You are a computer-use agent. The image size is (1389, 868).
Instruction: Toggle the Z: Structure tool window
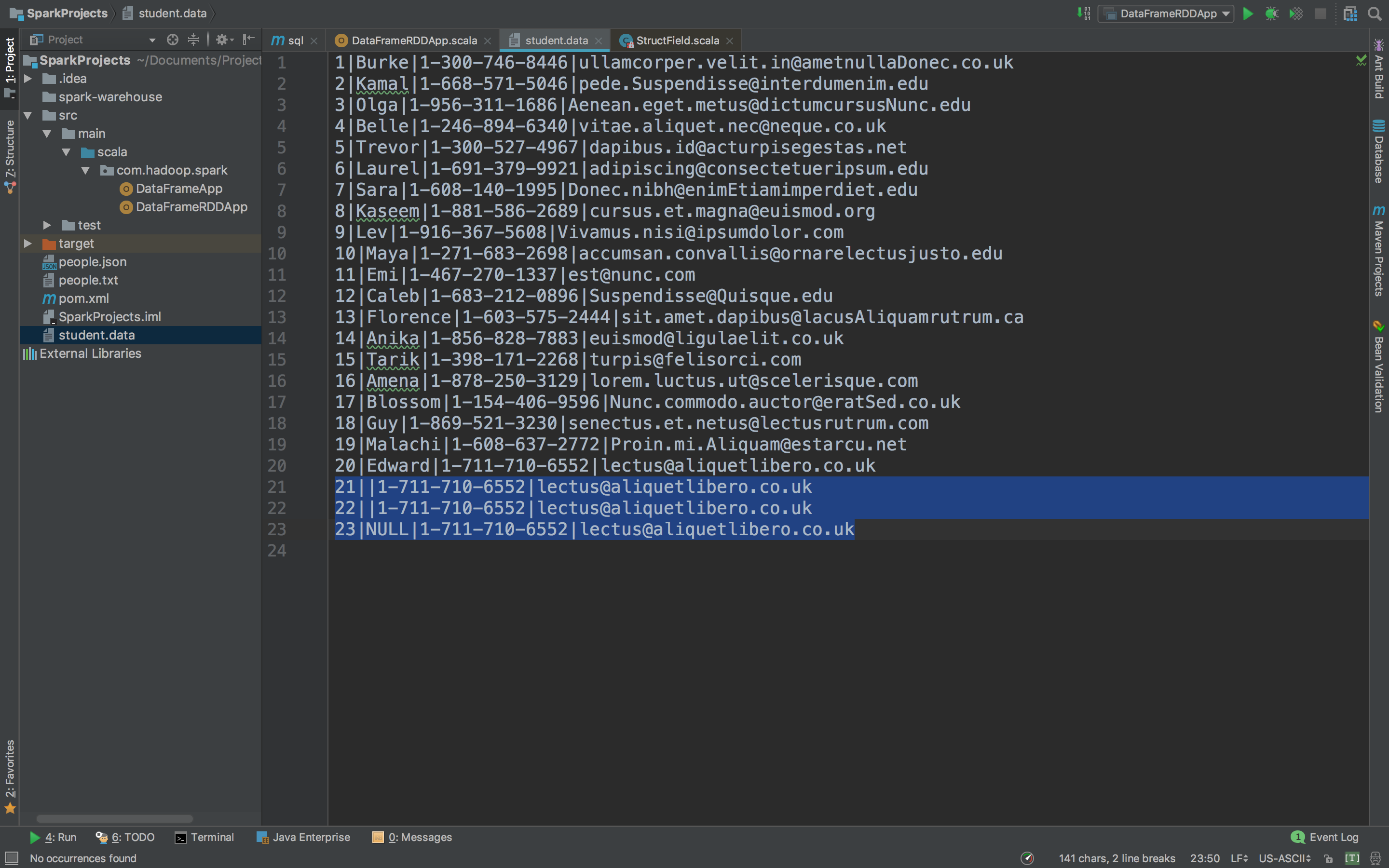pyautogui.click(x=10, y=156)
